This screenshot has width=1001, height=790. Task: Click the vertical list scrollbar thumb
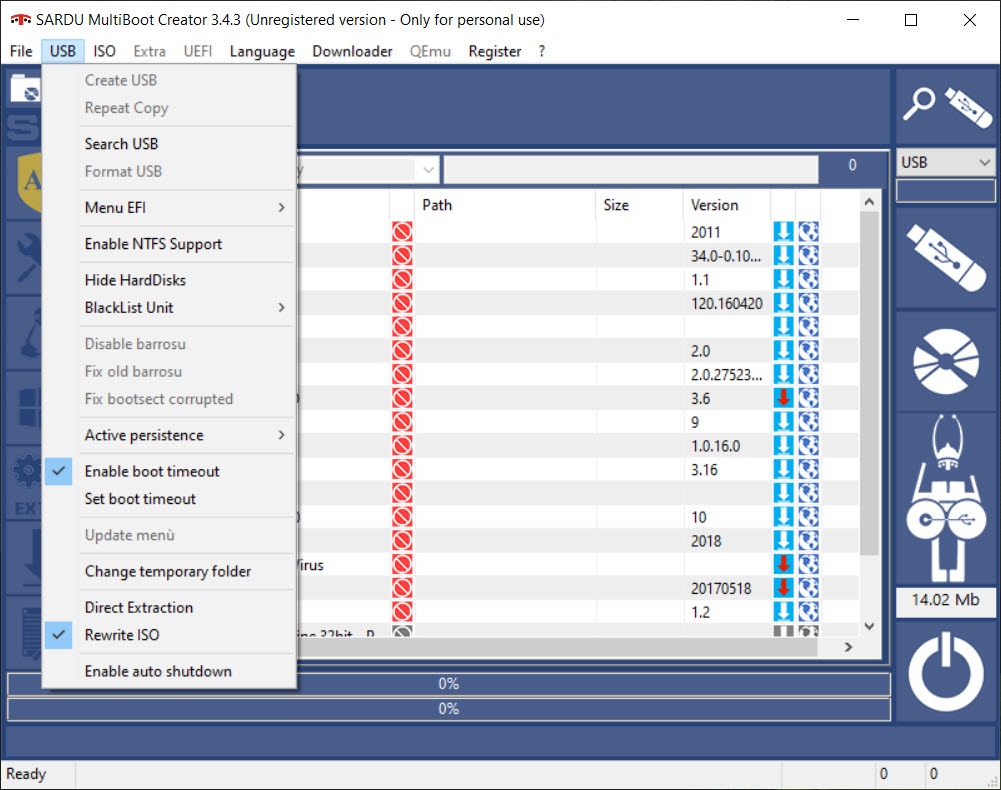869,383
